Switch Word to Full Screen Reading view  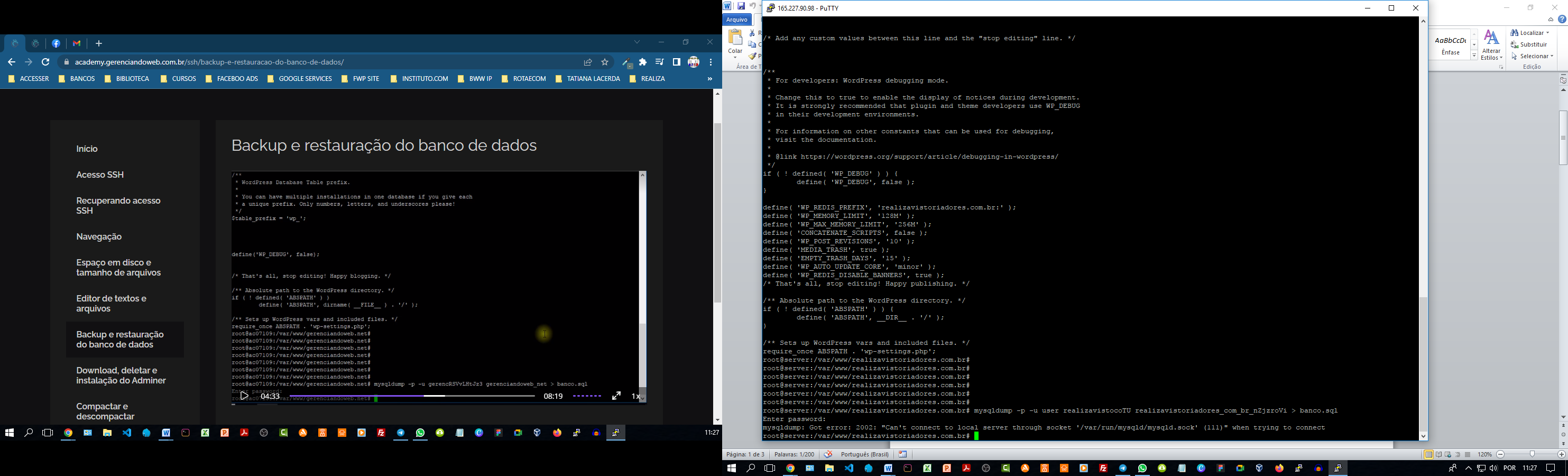[x=1439, y=455]
